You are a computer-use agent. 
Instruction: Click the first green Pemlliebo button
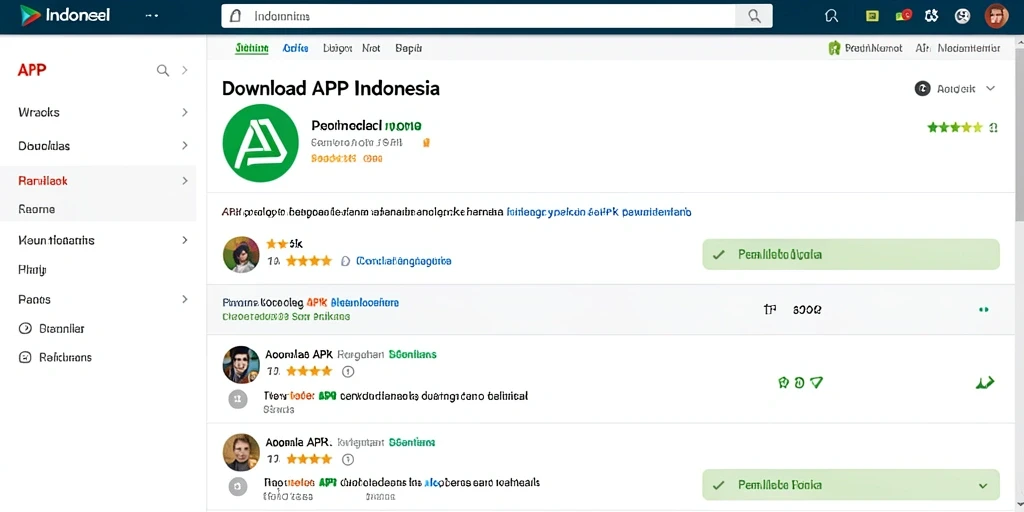pyautogui.click(x=850, y=255)
